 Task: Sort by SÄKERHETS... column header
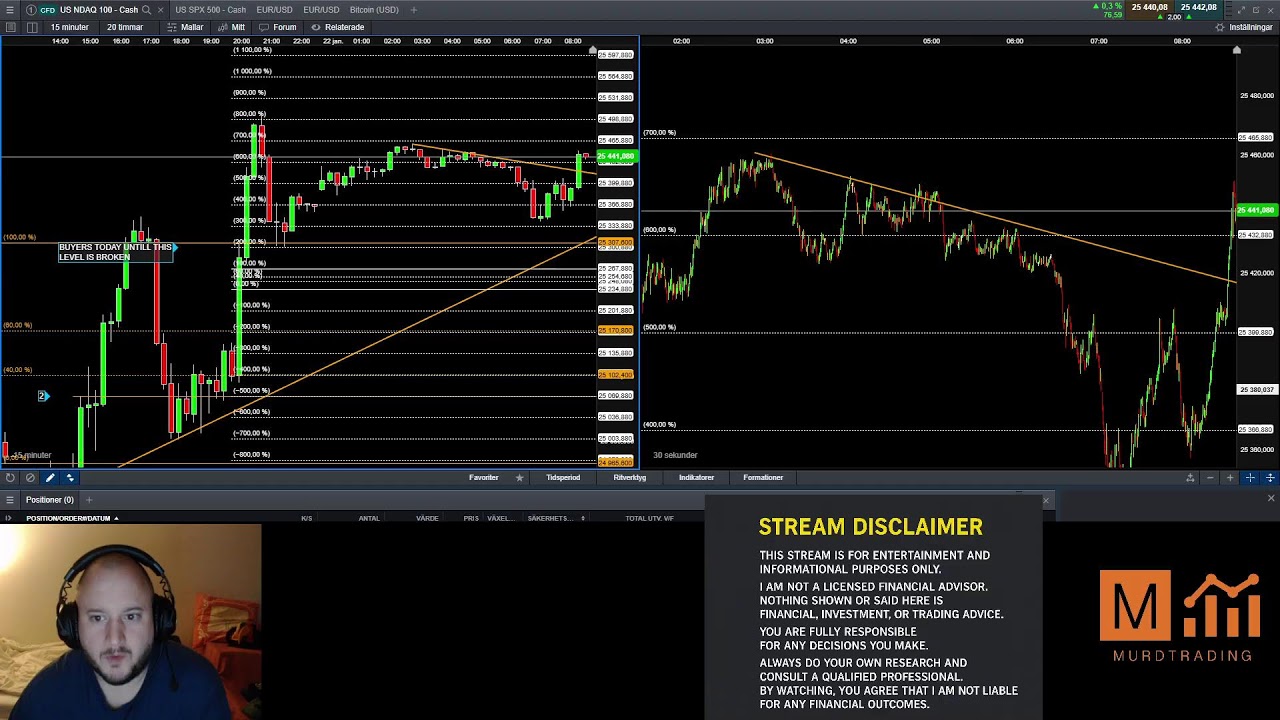coord(549,518)
